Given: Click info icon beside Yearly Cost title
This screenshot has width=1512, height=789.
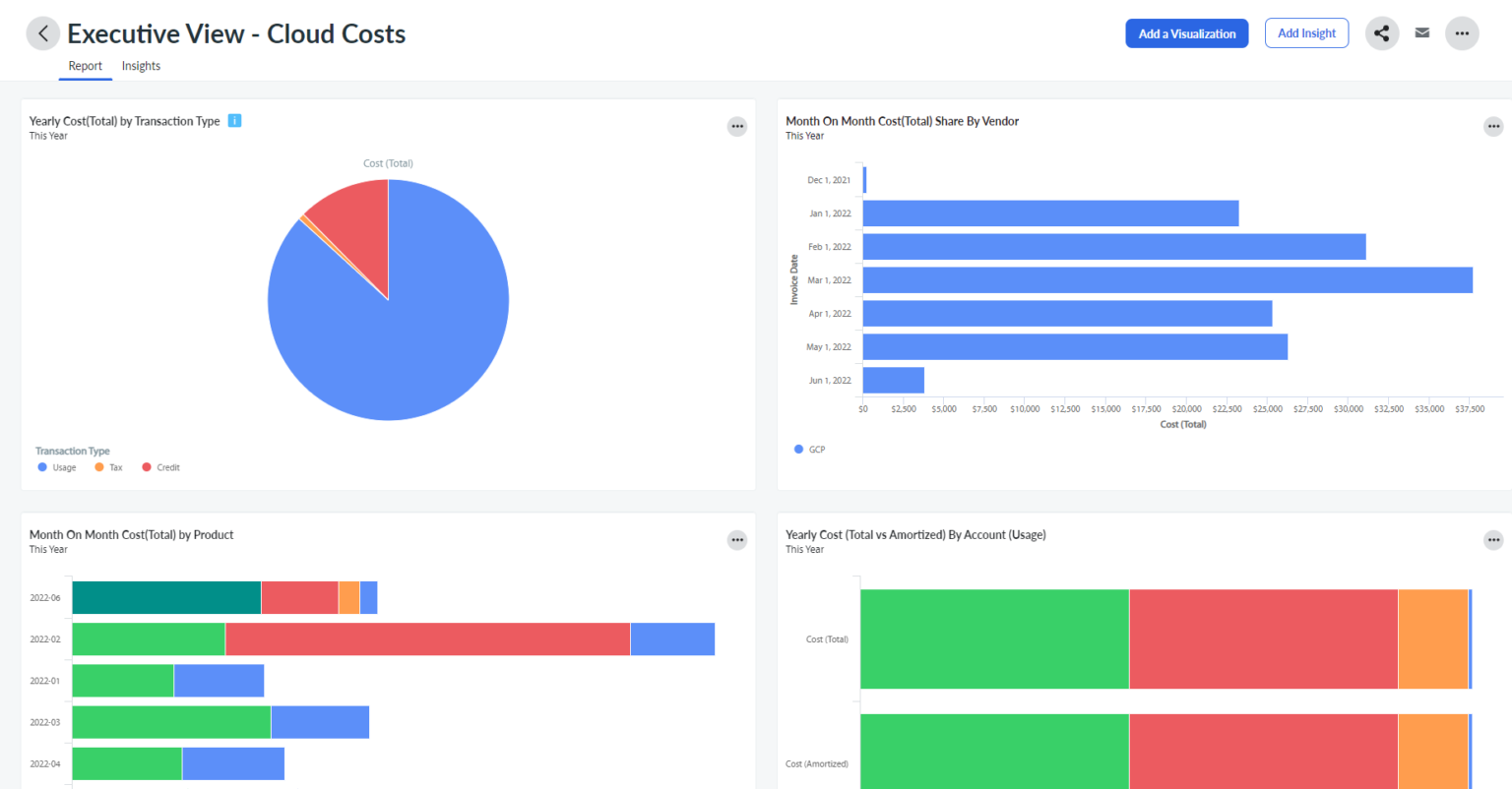Looking at the screenshot, I should [x=234, y=121].
